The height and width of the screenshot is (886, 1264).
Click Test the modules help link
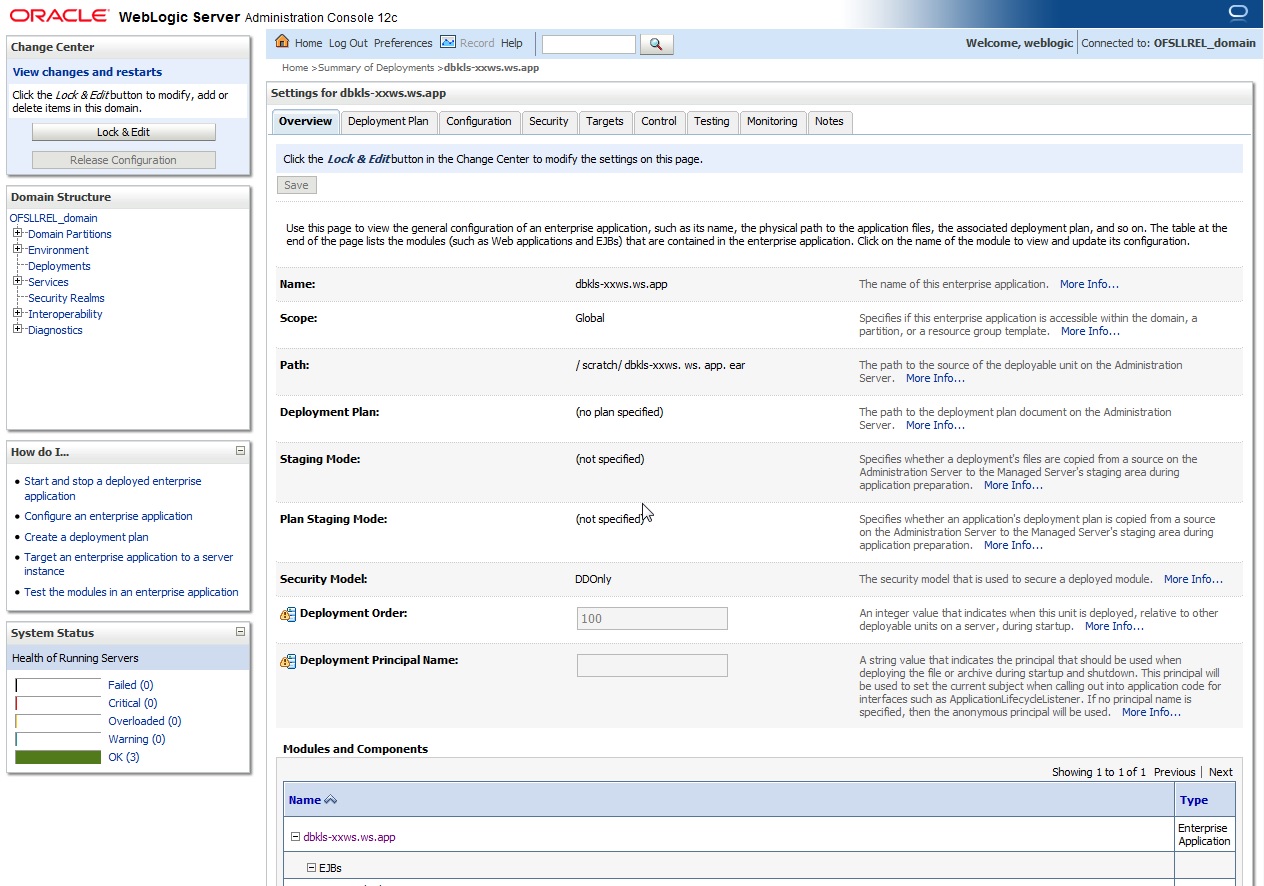[x=131, y=592]
